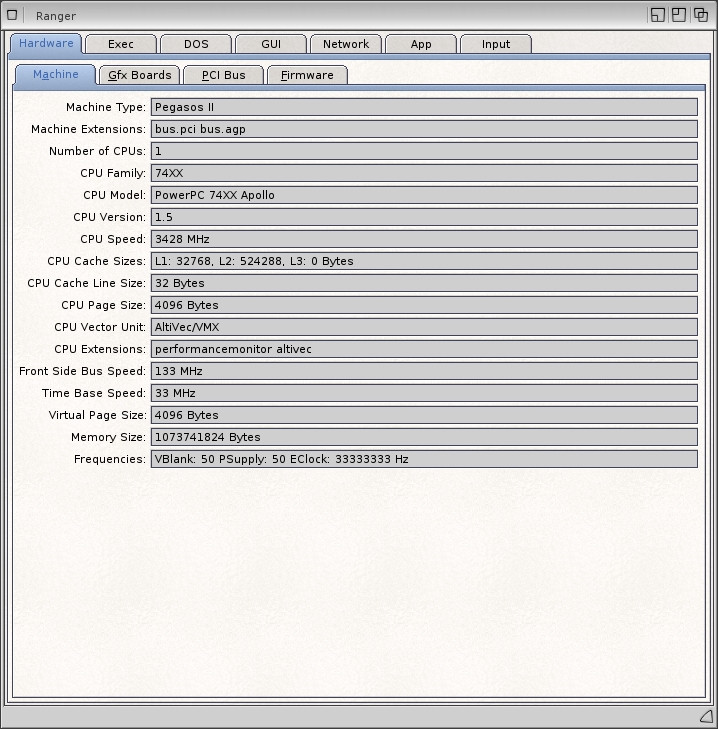Click the zoom gadget in title bar

click(x=679, y=15)
